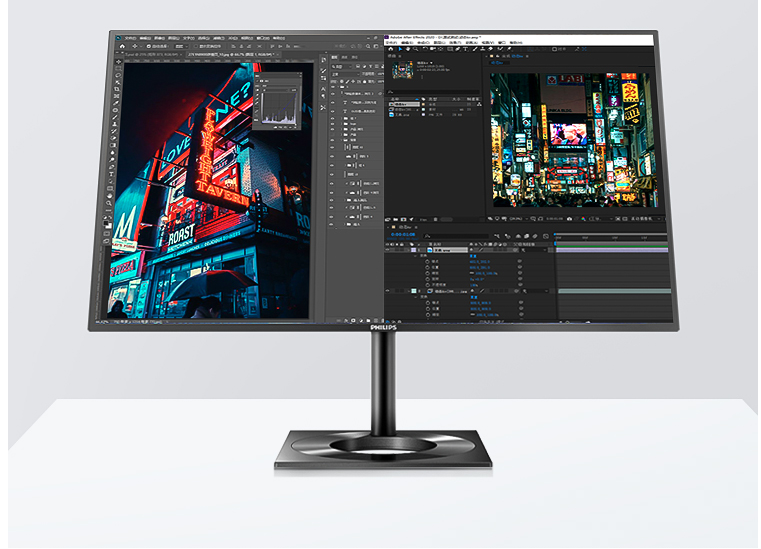Select the Hand tool in Photoshop's toolbar
Viewport: 761px width, 549px height.
[110, 196]
